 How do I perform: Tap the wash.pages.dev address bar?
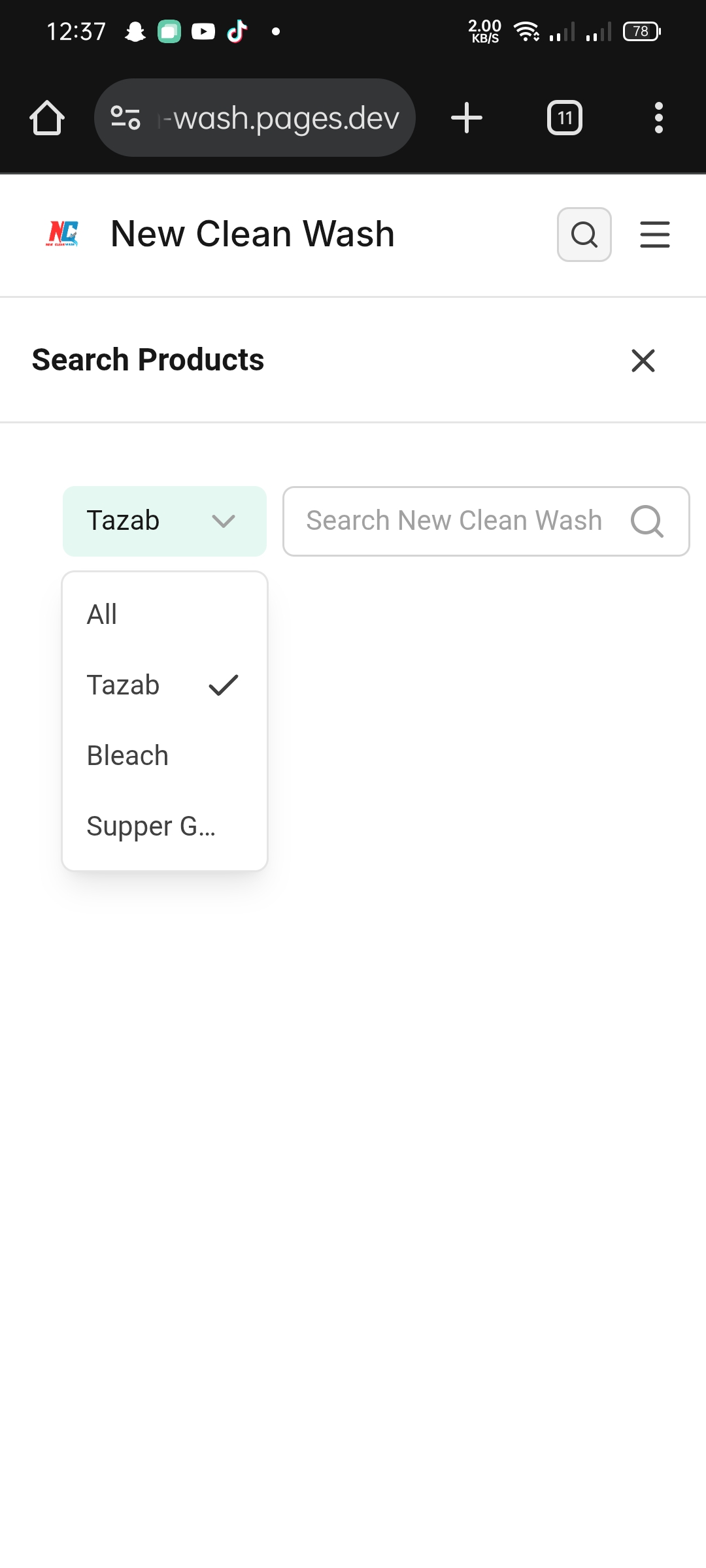pyautogui.click(x=281, y=118)
